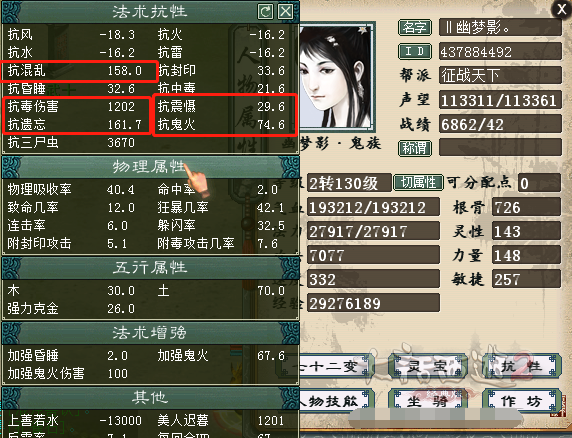Select the 其他 section header
This screenshot has width=572, height=438.
point(150,397)
